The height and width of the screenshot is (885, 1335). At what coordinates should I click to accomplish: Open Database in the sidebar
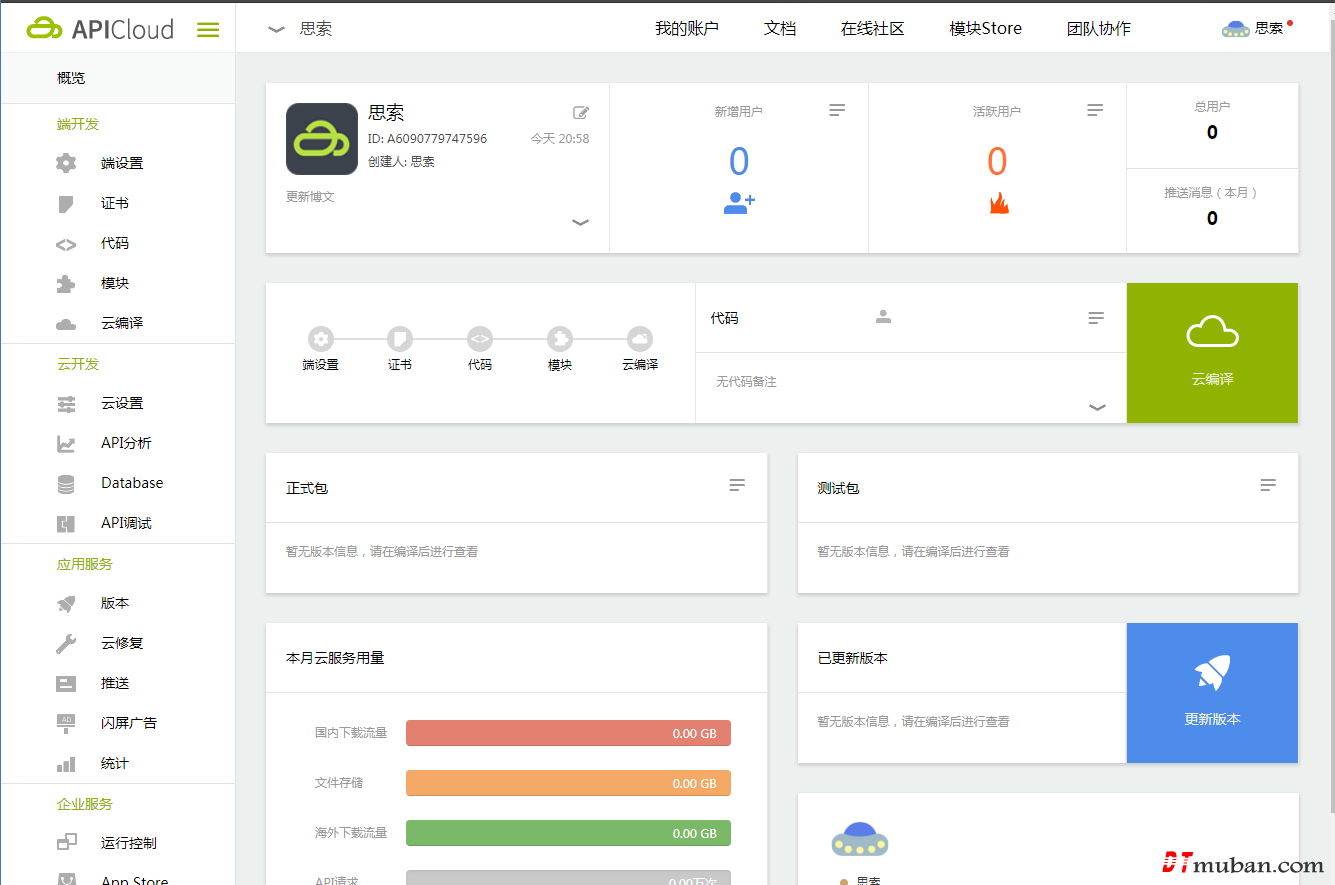131,483
